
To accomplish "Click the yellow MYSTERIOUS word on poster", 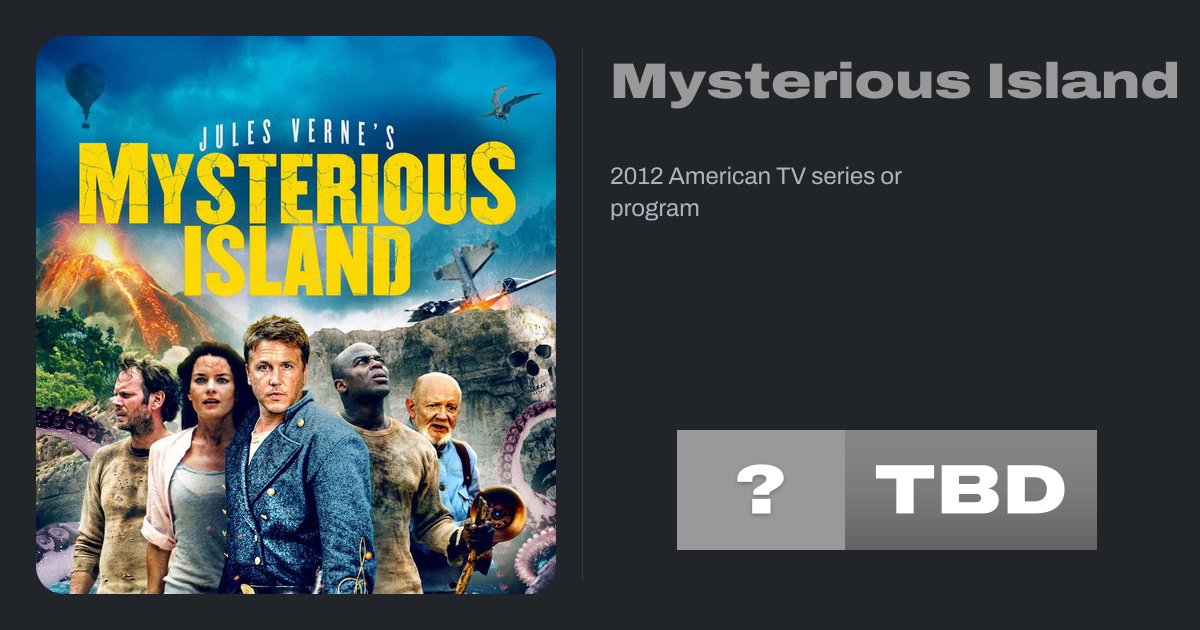I will [x=297, y=185].
